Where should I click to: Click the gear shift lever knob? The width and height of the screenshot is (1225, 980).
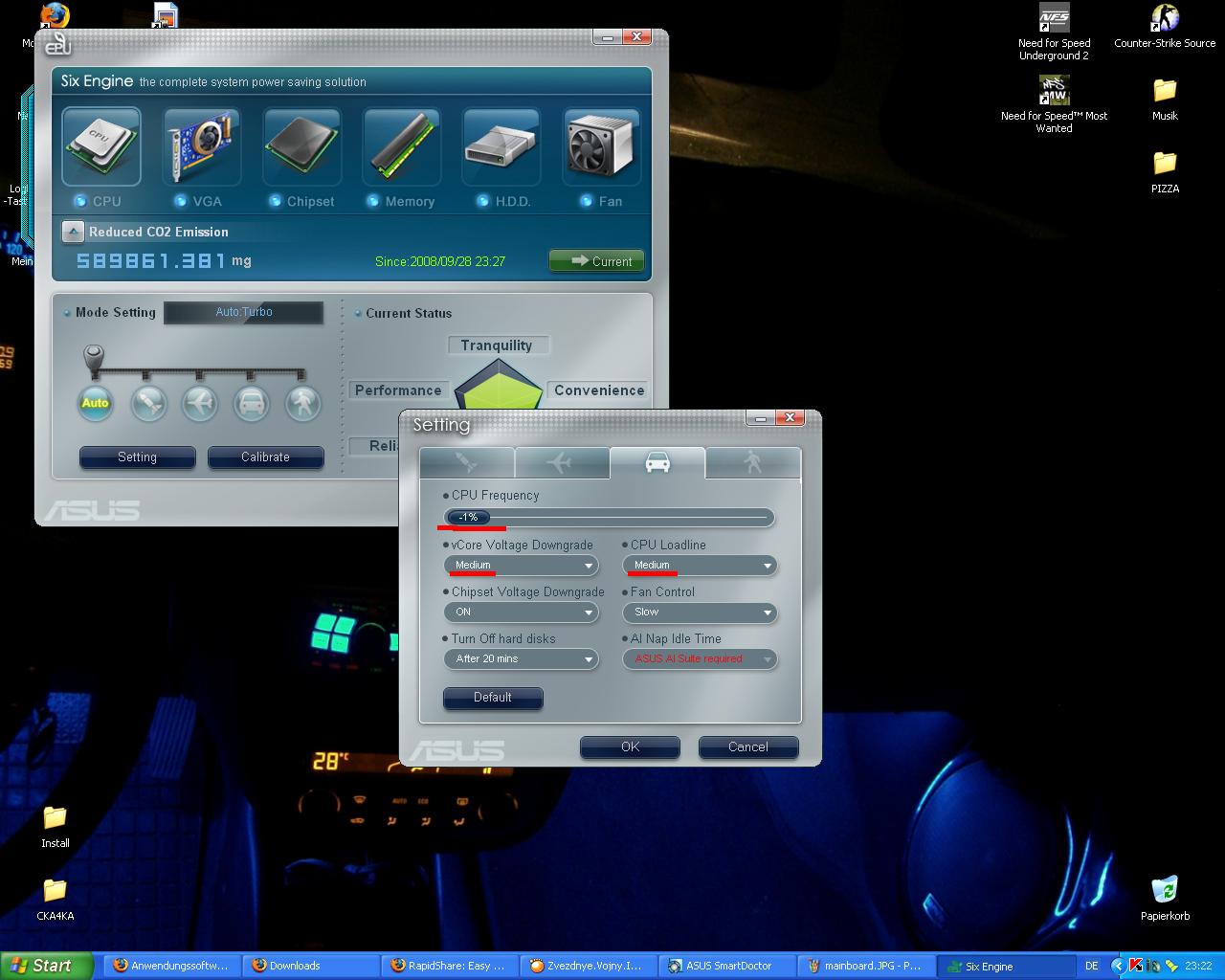[x=94, y=357]
